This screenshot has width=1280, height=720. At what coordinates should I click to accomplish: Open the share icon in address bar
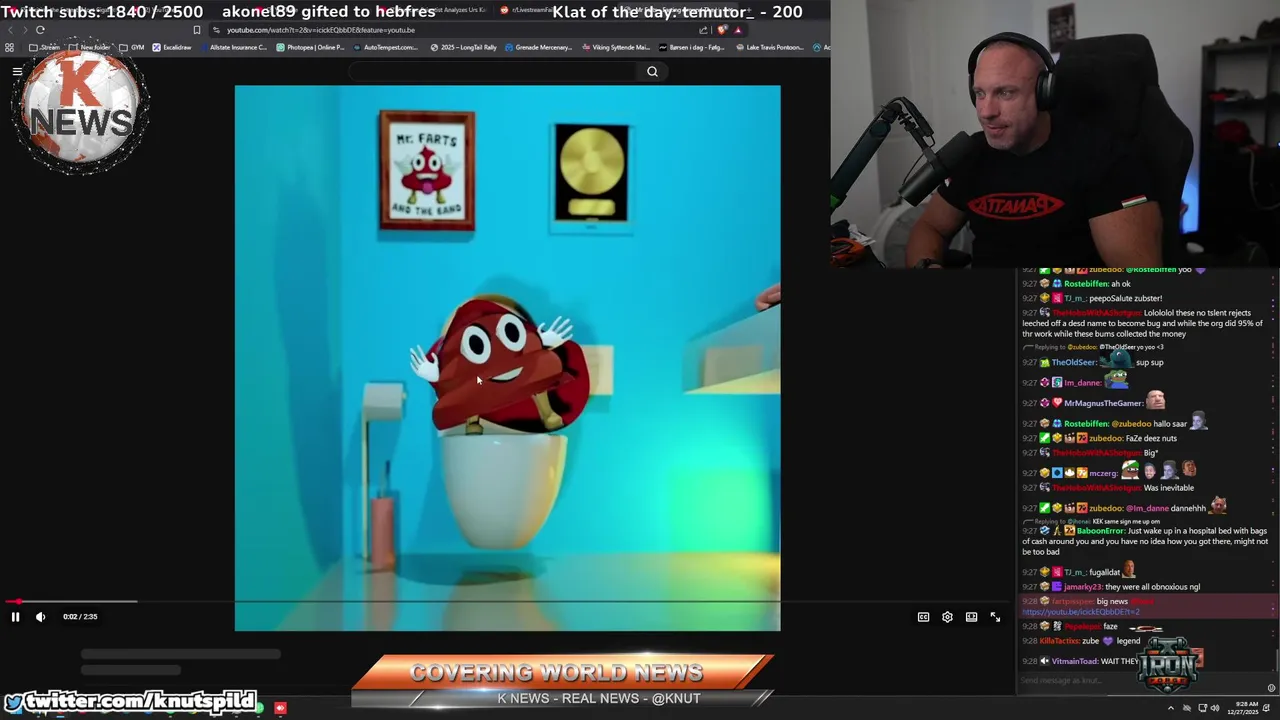703,30
